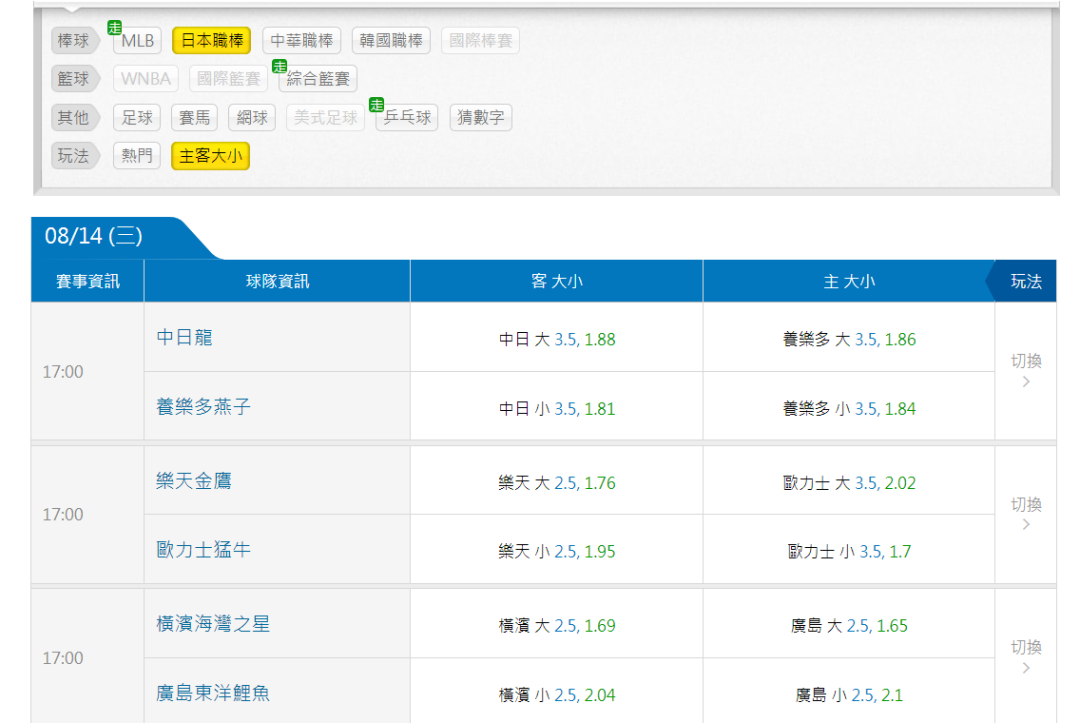The height and width of the screenshot is (723, 1080).
Task: Expand 切換 for 樂天金鷹 match
Action: pos(1025,514)
